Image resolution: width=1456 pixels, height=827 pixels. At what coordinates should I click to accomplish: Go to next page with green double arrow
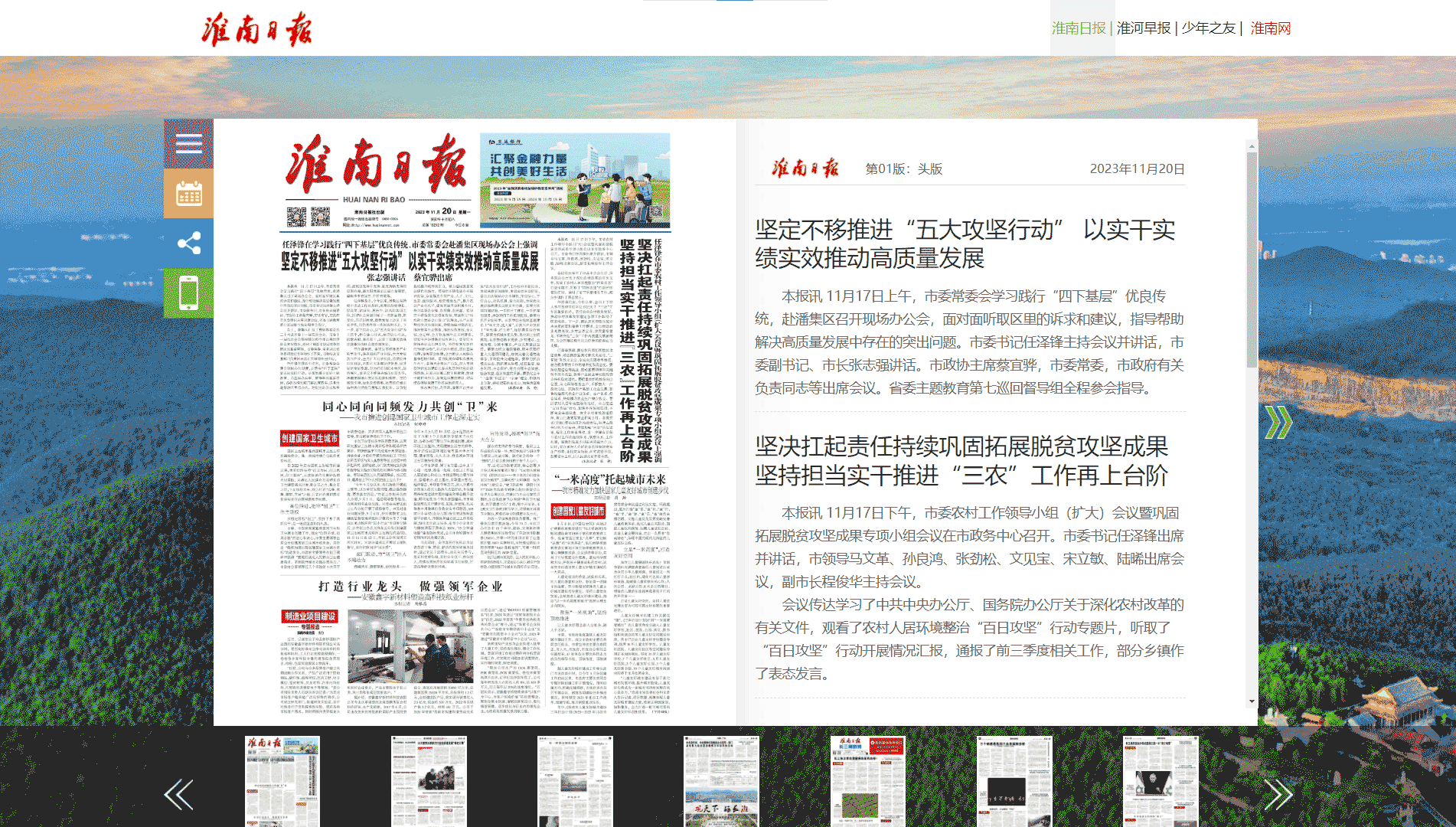pos(1278,422)
